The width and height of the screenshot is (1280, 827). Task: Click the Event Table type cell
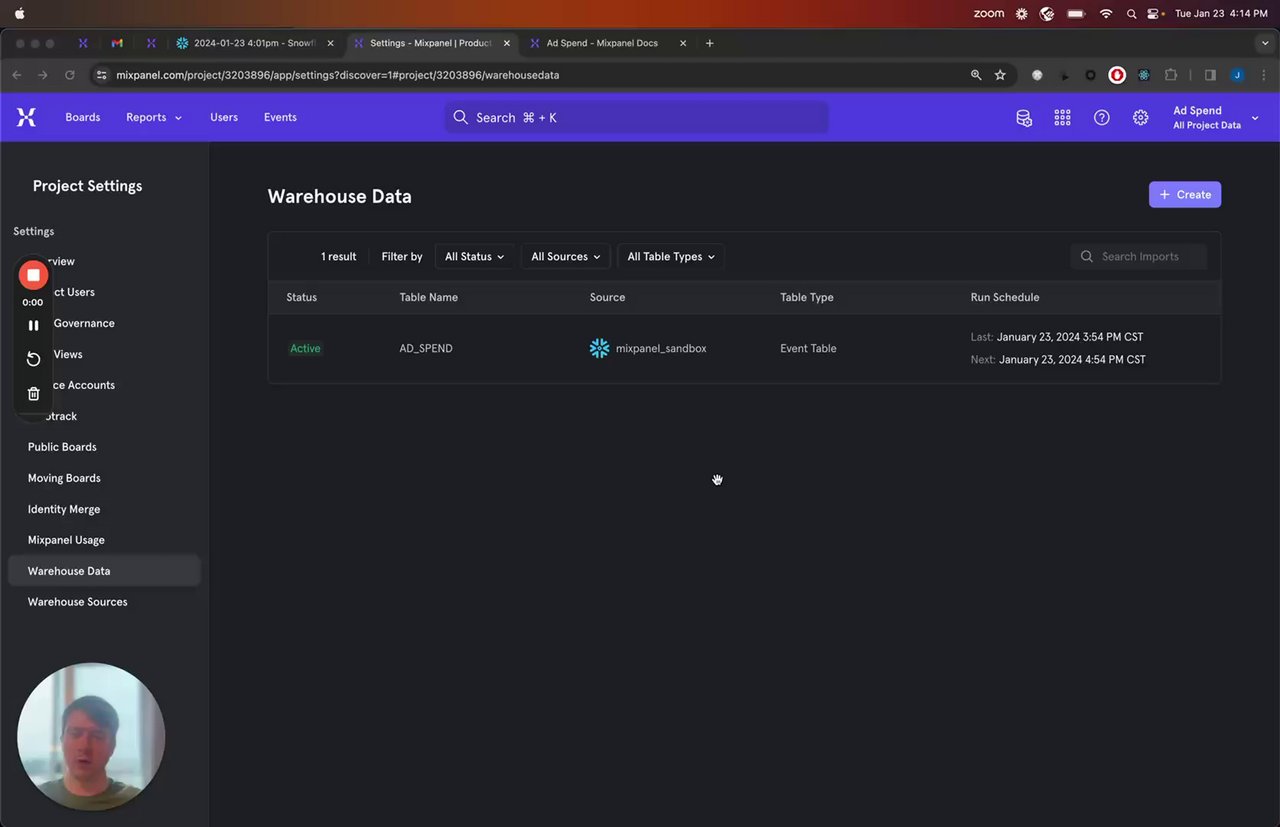pyautogui.click(x=808, y=348)
